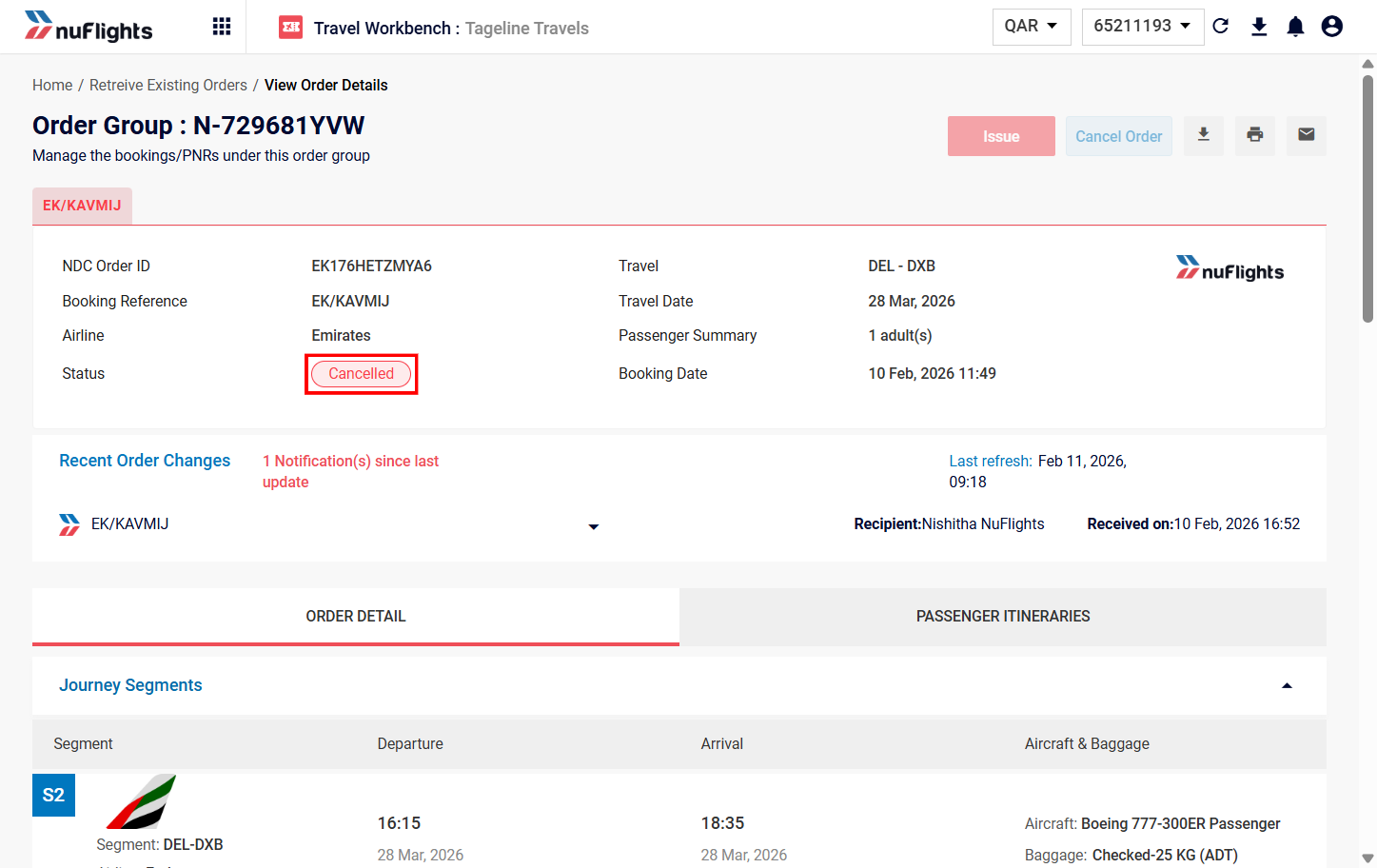The width and height of the screenshot is (1377, 868).
Task: Click departure time 16:15
Action: (x=399, y=823)
